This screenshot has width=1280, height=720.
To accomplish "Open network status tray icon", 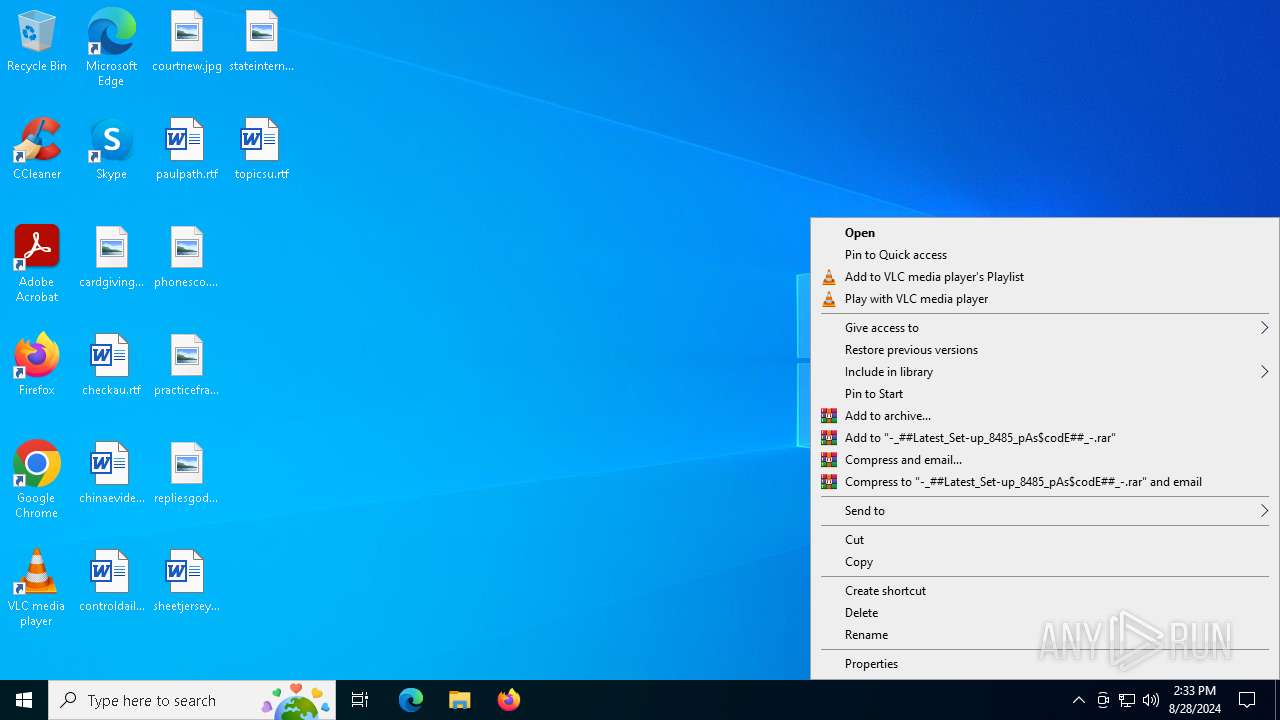I will pyautogui.click(x=1127, y=700).
